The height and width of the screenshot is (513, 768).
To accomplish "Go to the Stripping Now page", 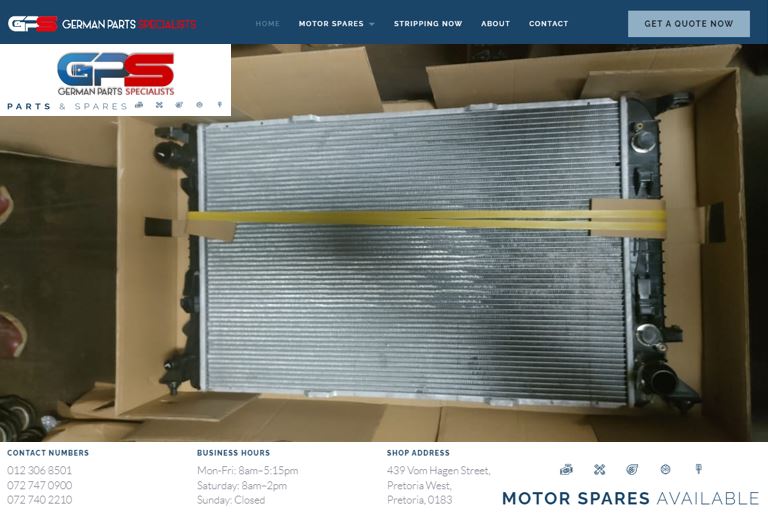I will click(x=428, y=24).
